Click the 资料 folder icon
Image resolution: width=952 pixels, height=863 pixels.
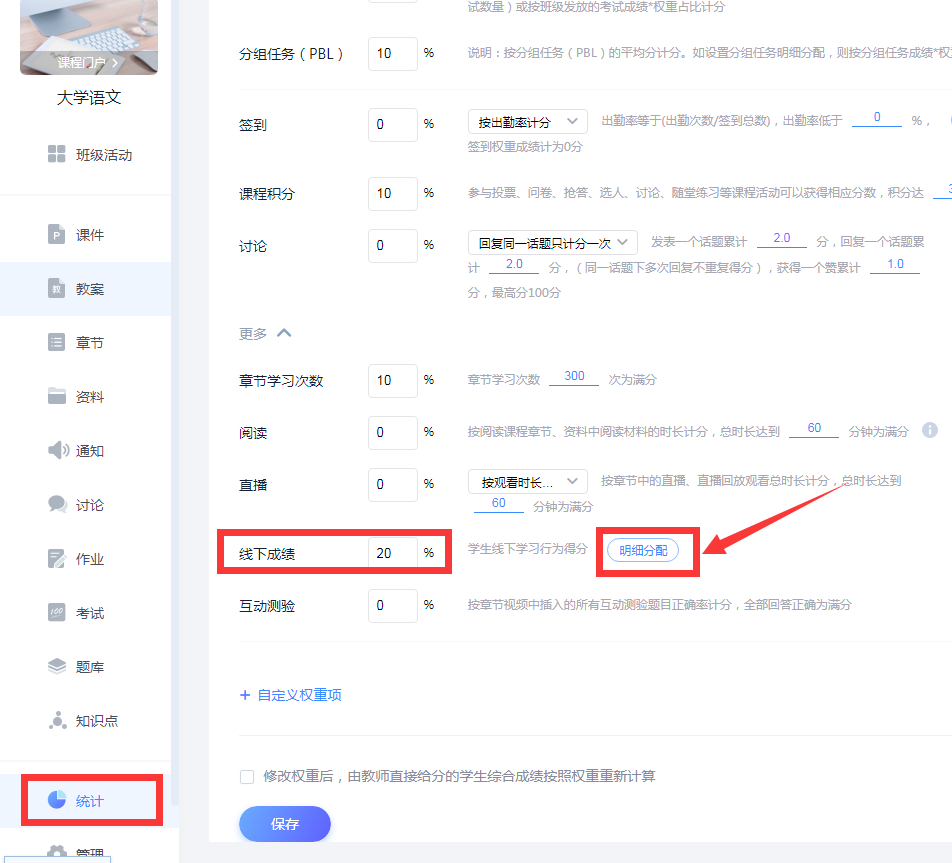click(56, 396)
